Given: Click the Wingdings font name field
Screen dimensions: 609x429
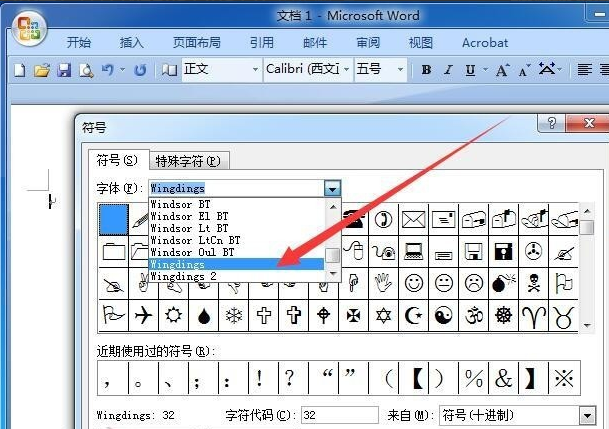Looking at the screenshot, I should 236,189.
